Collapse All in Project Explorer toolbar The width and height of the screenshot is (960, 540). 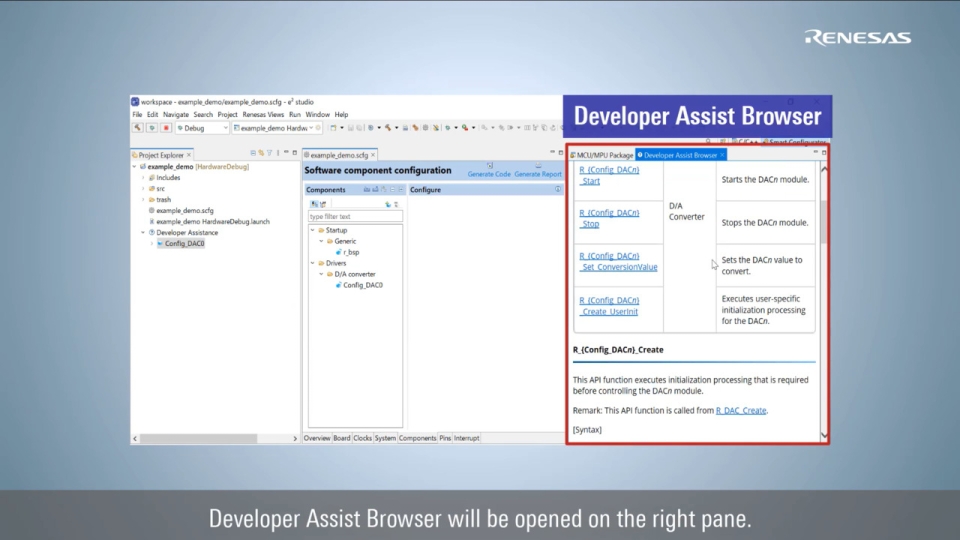coord(253,153)
